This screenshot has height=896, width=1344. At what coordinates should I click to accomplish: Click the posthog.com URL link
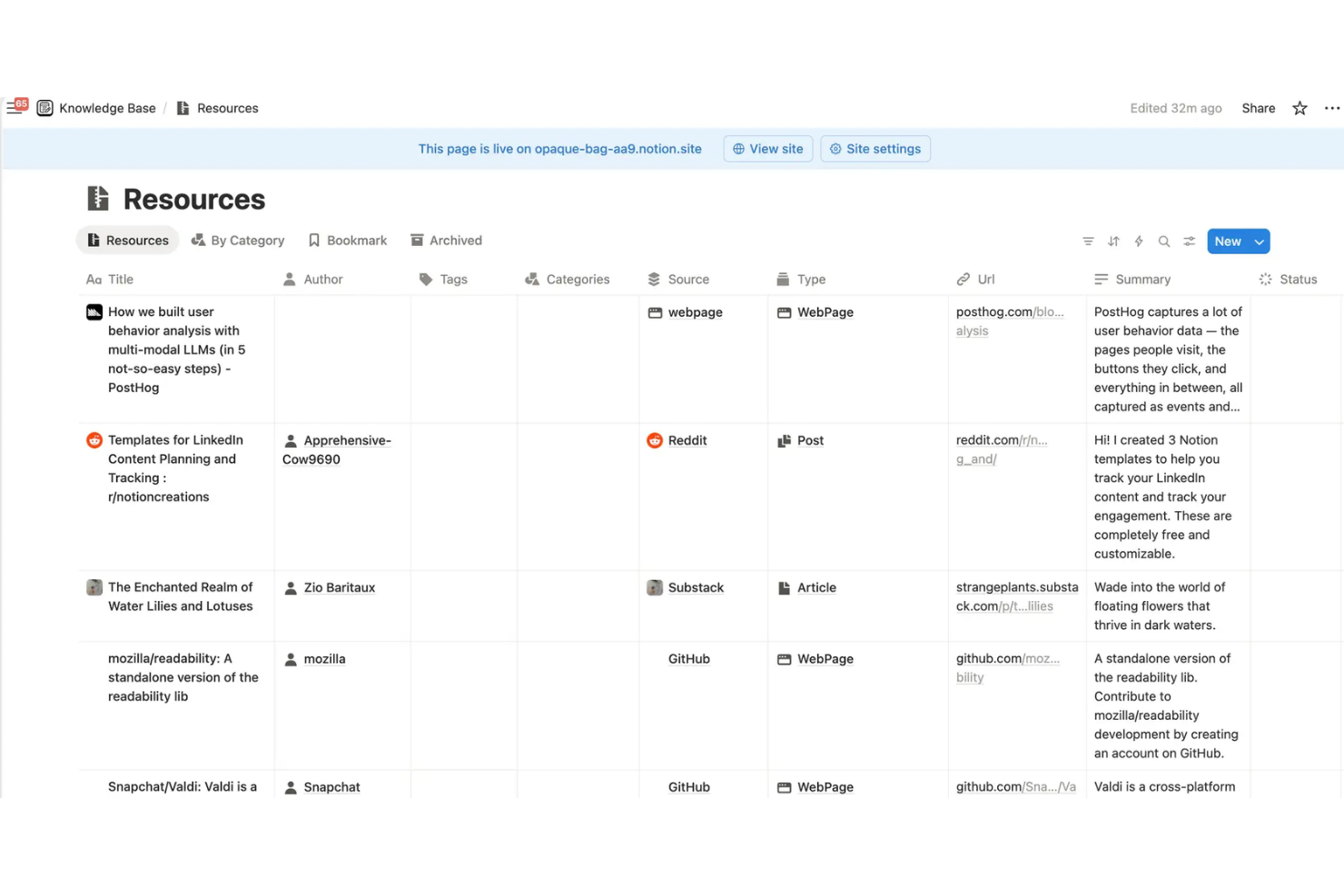coord(1010,321)
